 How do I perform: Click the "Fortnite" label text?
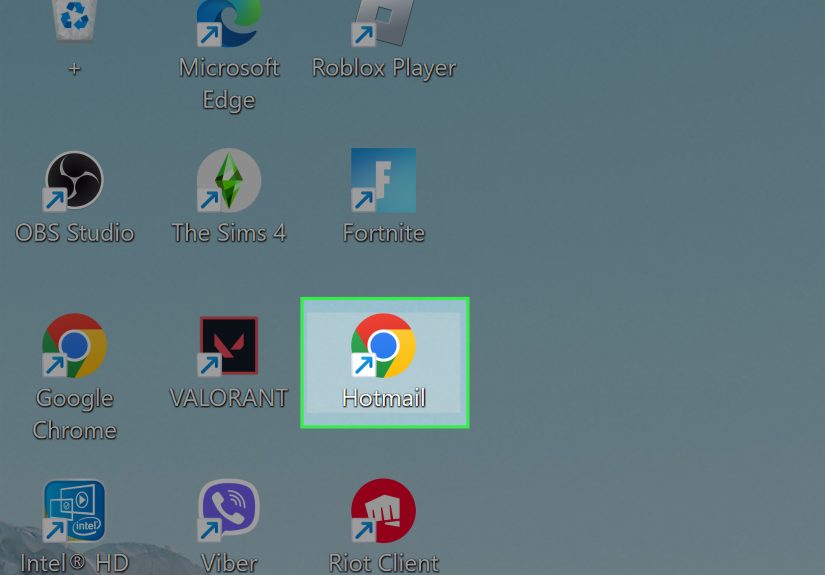(x=384, y=233)
